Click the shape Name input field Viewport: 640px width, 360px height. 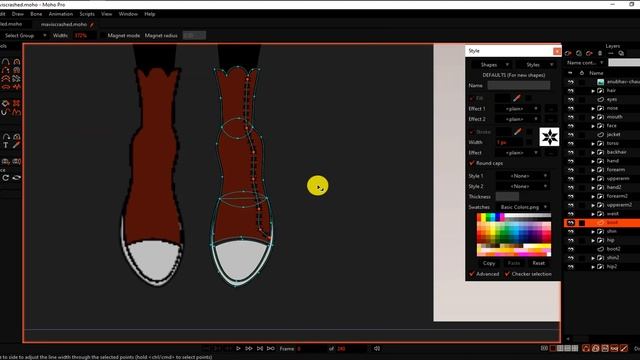pyautogui.click(x=518, y=86)
